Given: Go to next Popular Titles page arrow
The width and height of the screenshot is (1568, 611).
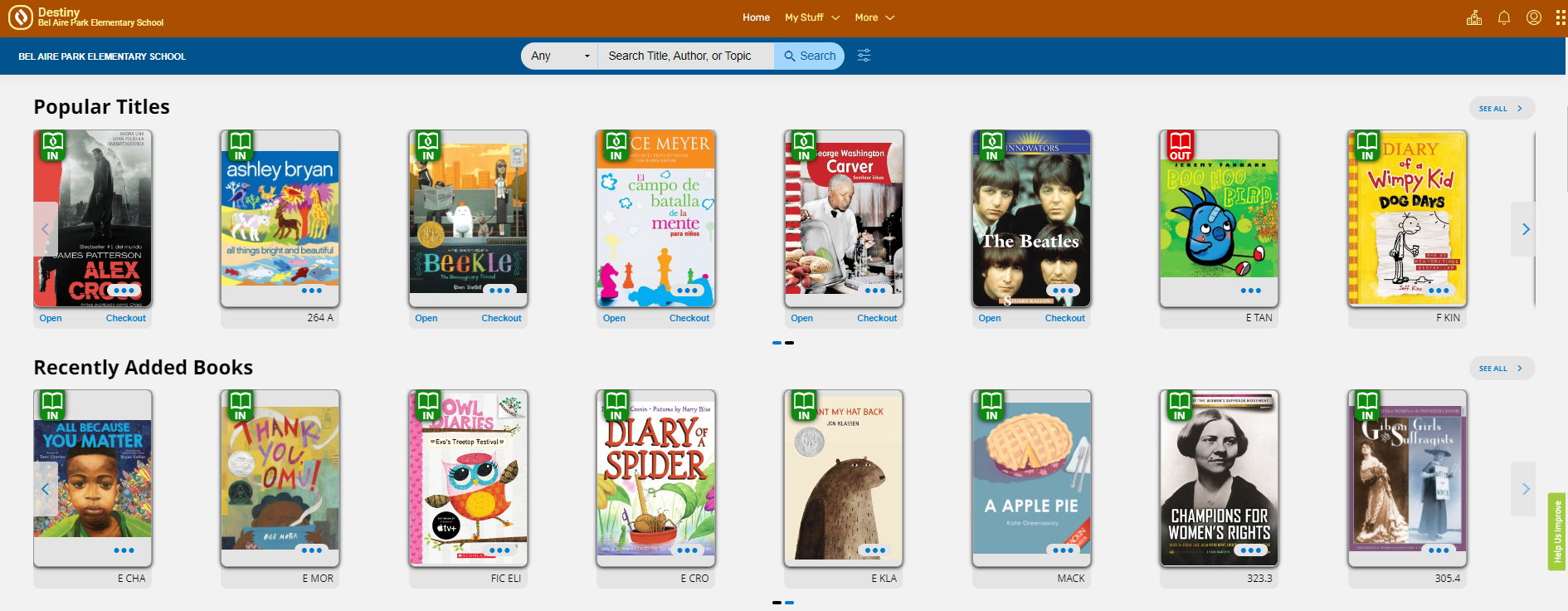Looking at the screenshot, I should 1526,229.
